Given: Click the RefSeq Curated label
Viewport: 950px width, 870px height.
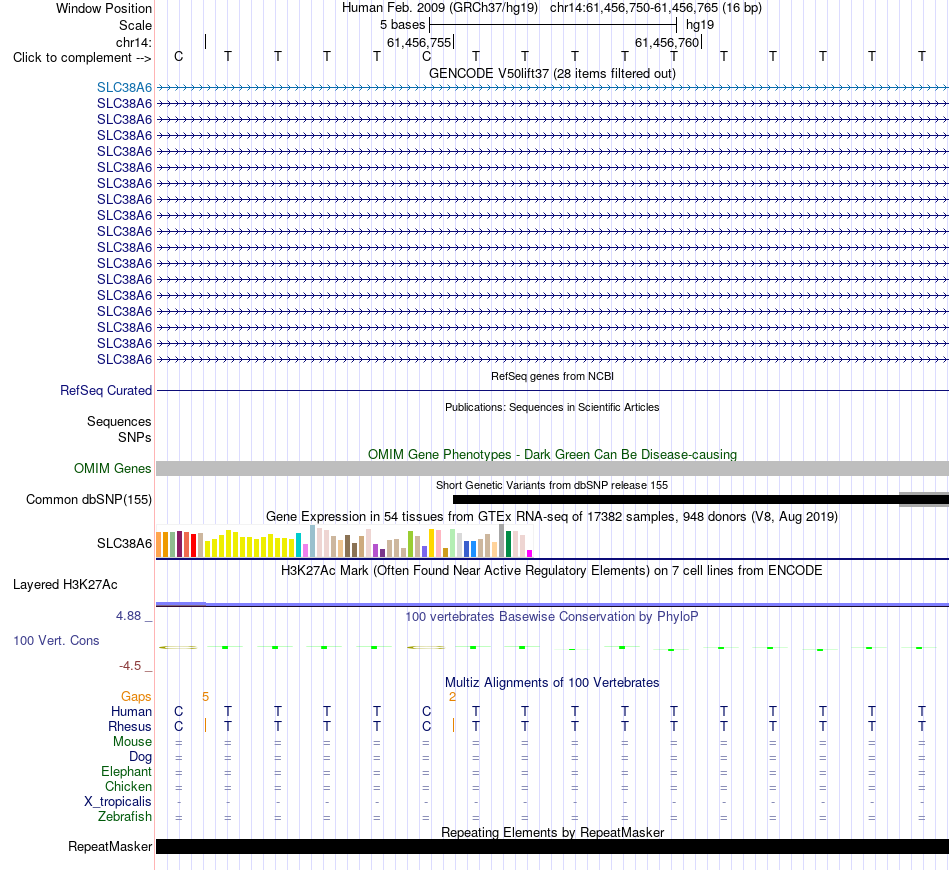Looking at the screenshot, I should point(106,390).
